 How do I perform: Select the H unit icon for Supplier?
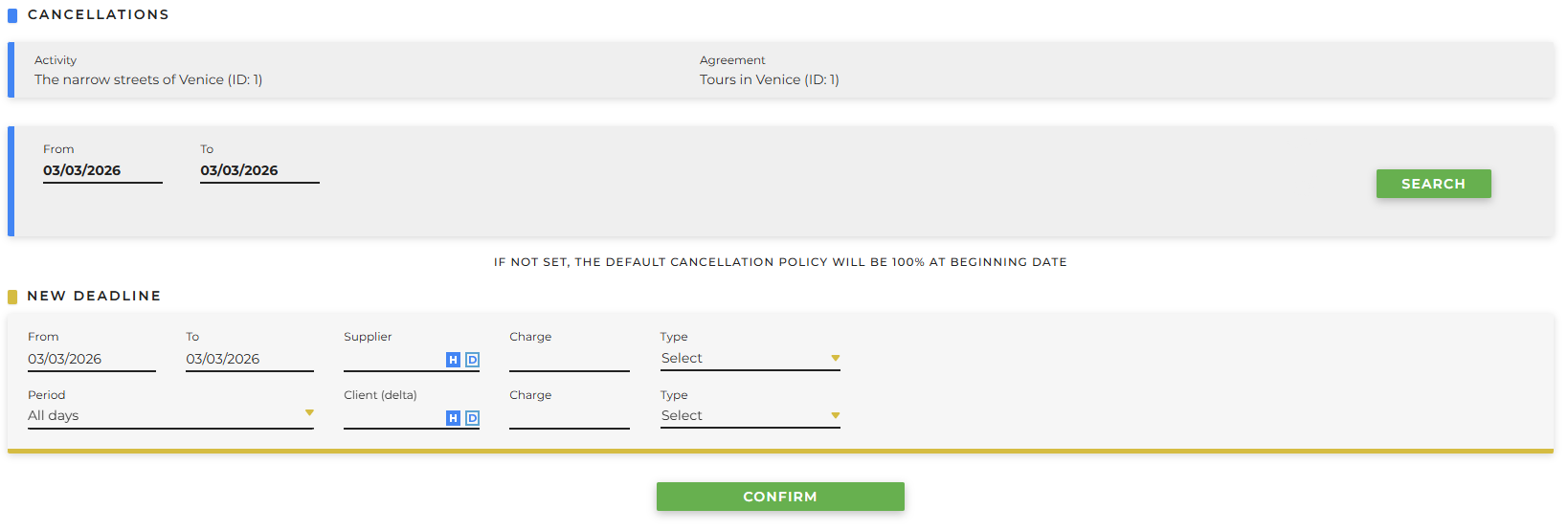point(453,360)
